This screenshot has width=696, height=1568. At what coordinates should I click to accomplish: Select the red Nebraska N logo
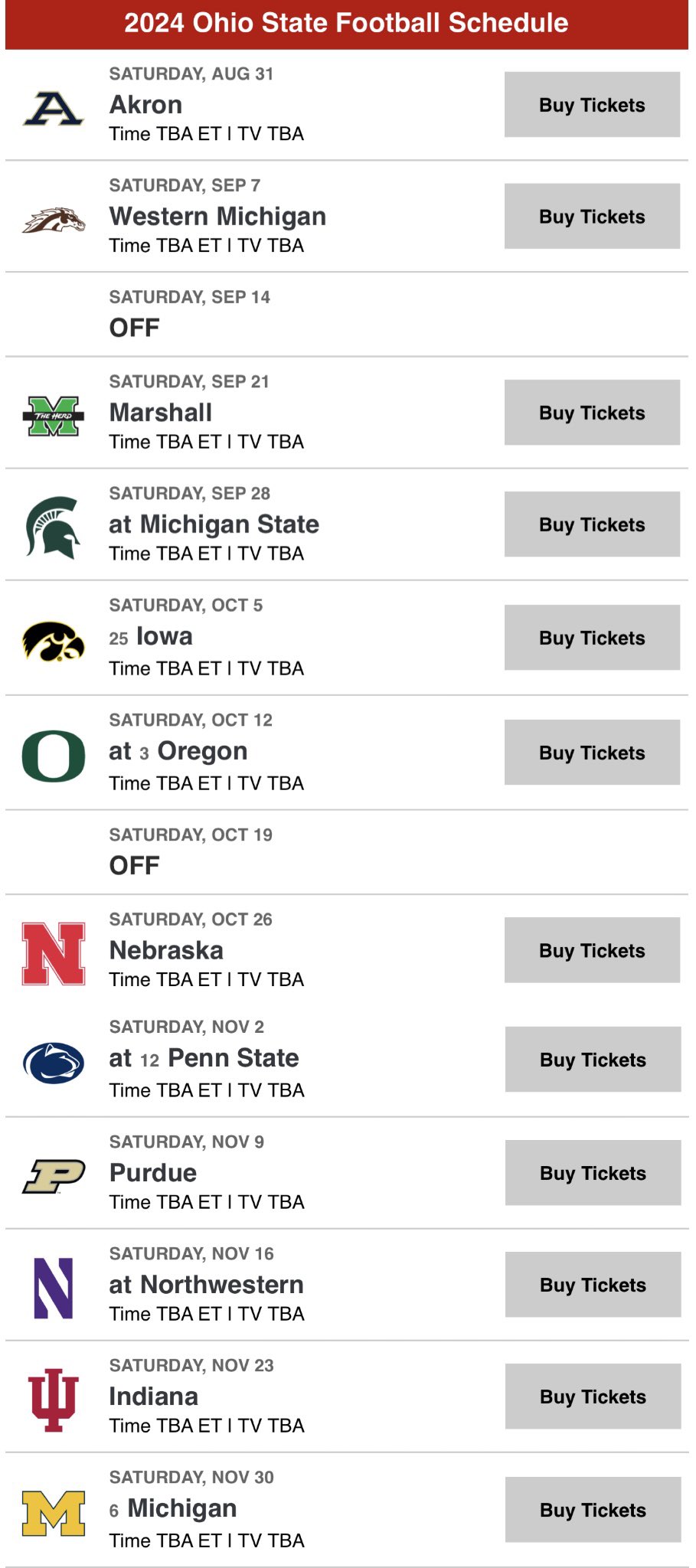click(x=53, y=953)
